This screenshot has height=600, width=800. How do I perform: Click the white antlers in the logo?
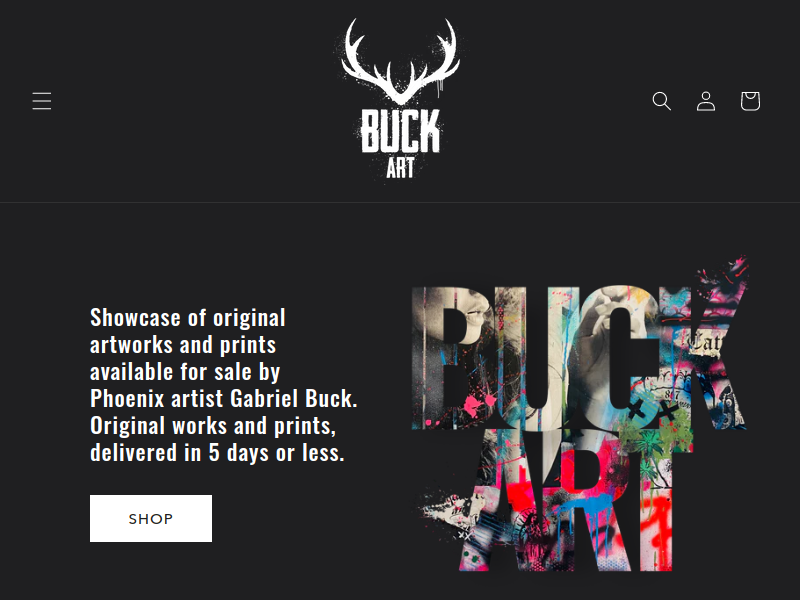click(x=401, y=60)
